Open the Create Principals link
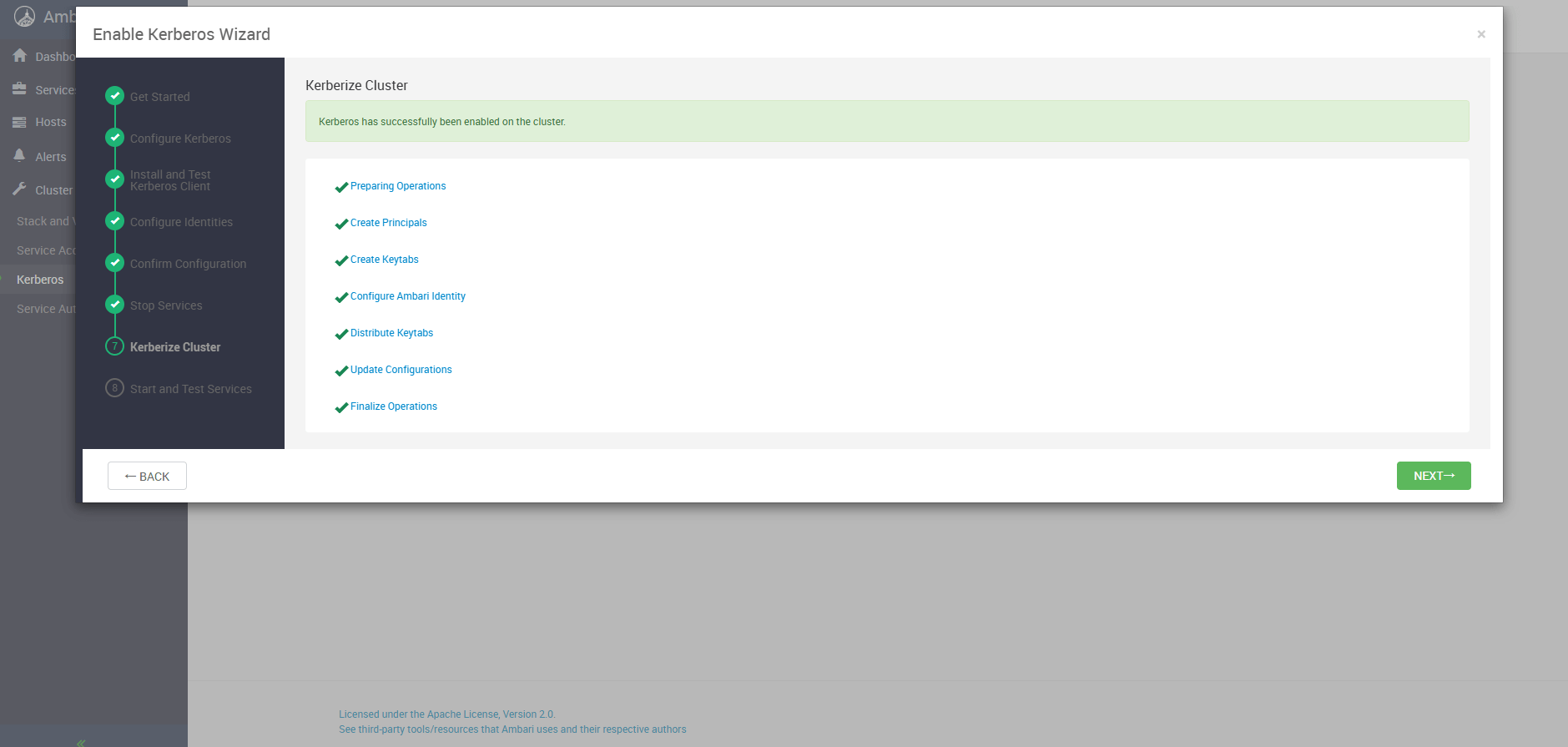This screenshot has height=747, width=1568. coord(389,223)
